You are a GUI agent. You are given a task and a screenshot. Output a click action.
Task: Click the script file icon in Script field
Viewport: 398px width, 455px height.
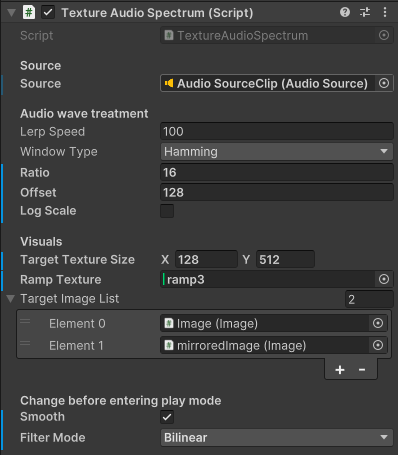coord(169,35)
